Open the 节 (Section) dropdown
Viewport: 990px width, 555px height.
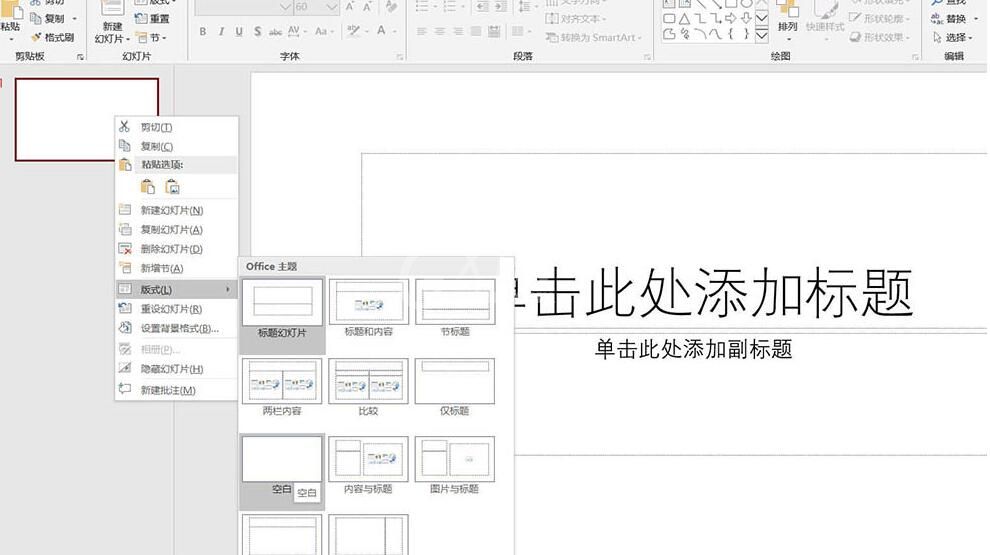(152, 38)
